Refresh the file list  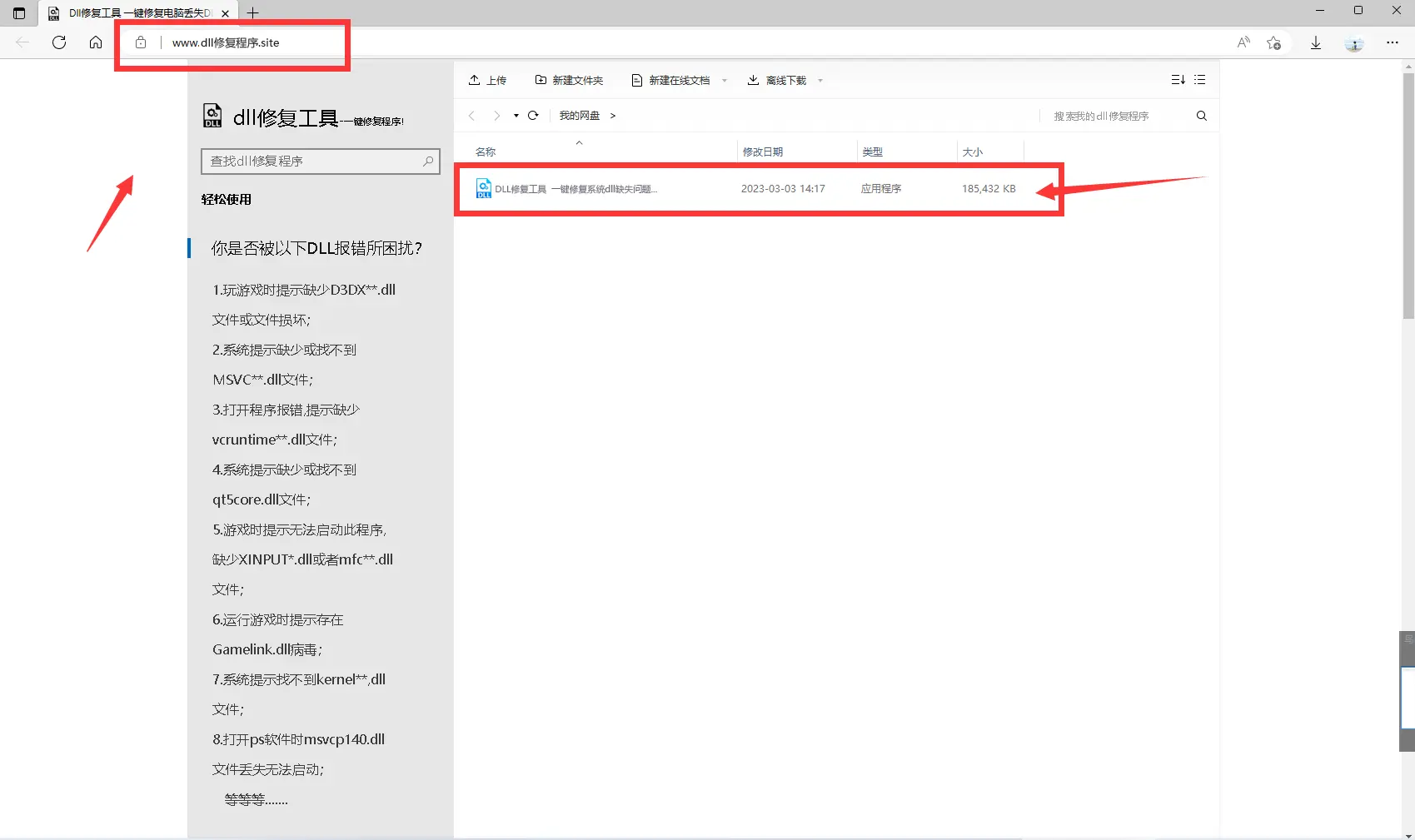[x=533, y=116]
